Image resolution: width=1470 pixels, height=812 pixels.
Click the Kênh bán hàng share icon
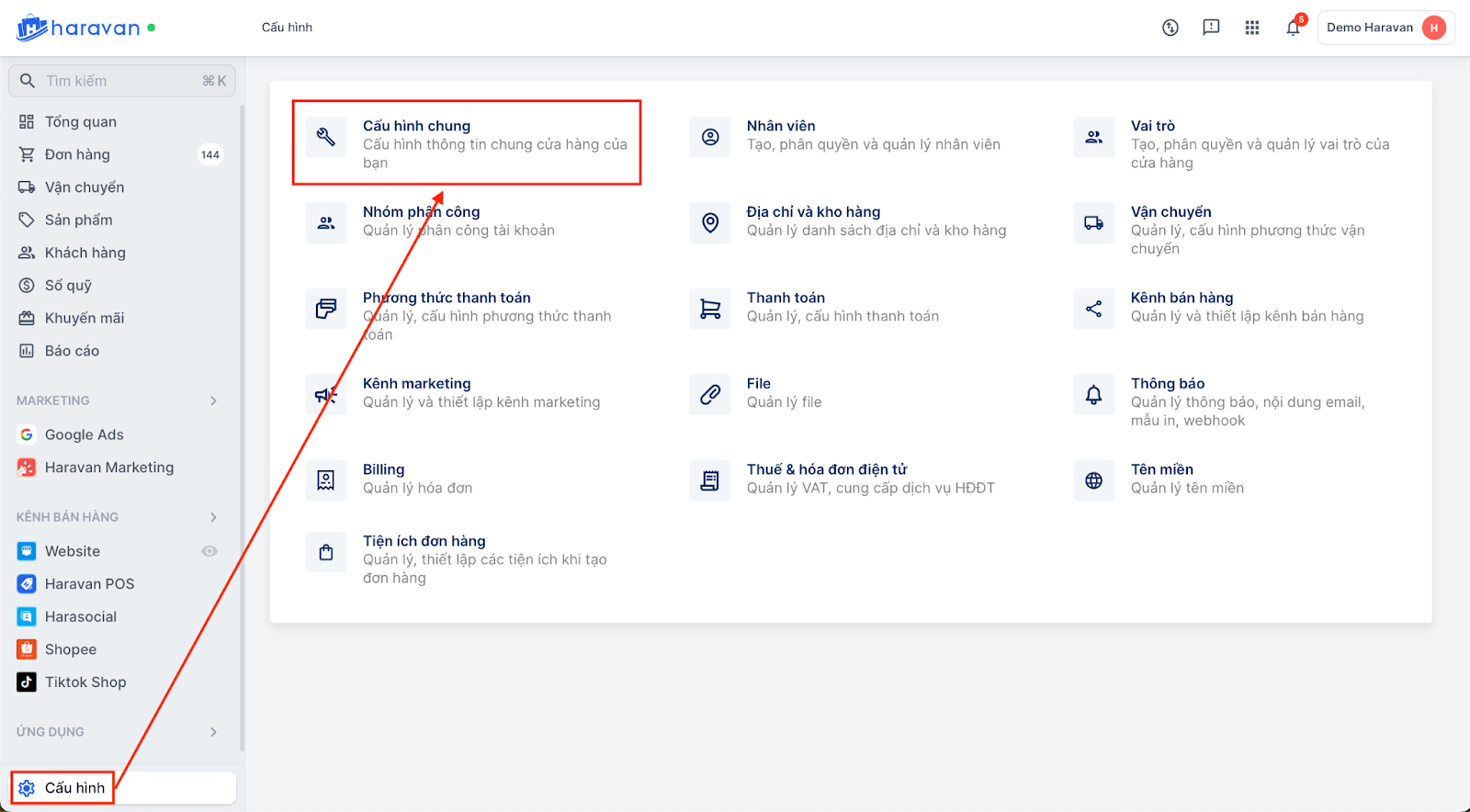coord(1093,309)
